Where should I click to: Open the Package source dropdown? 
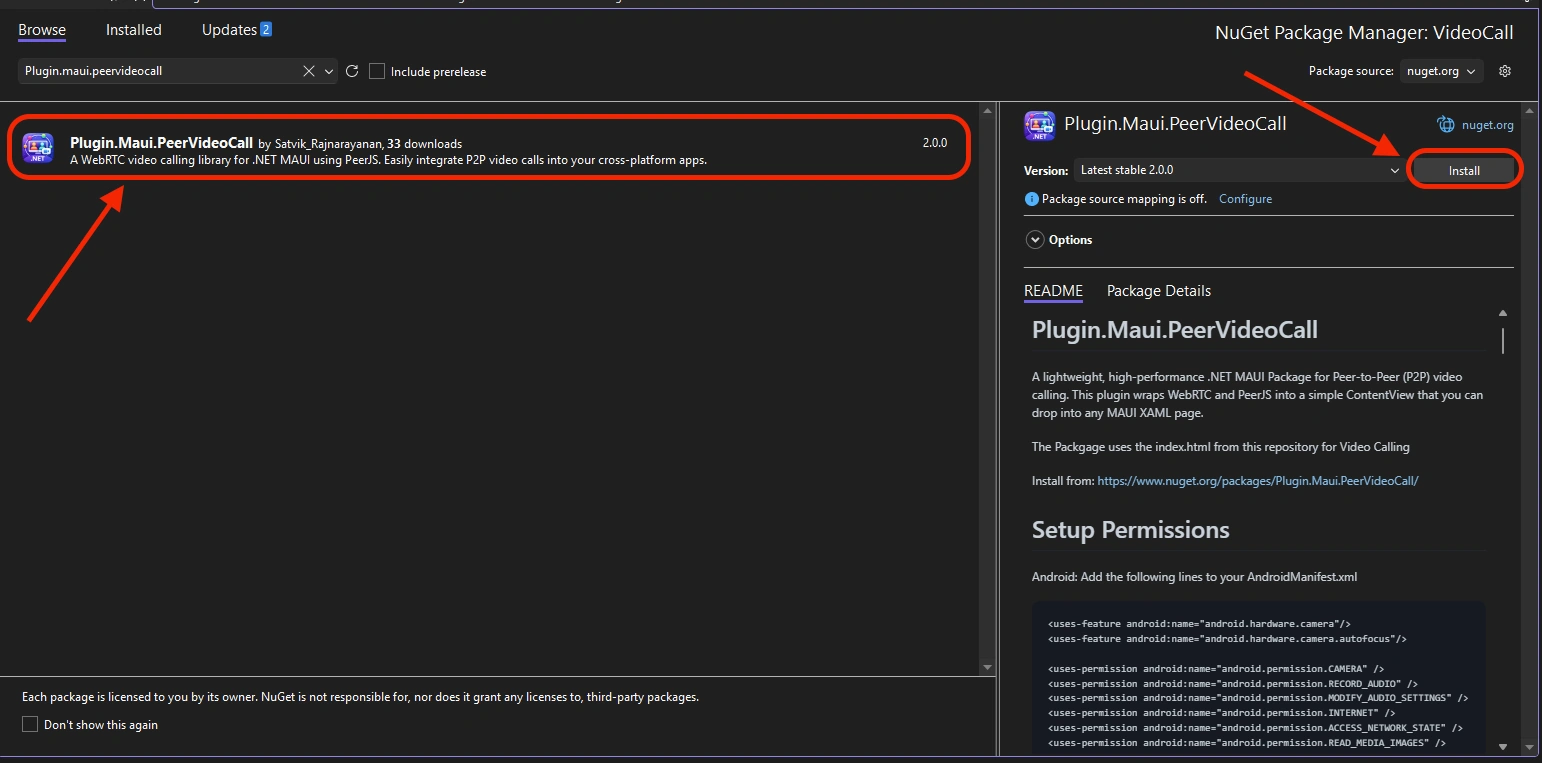click(1442, 71)
